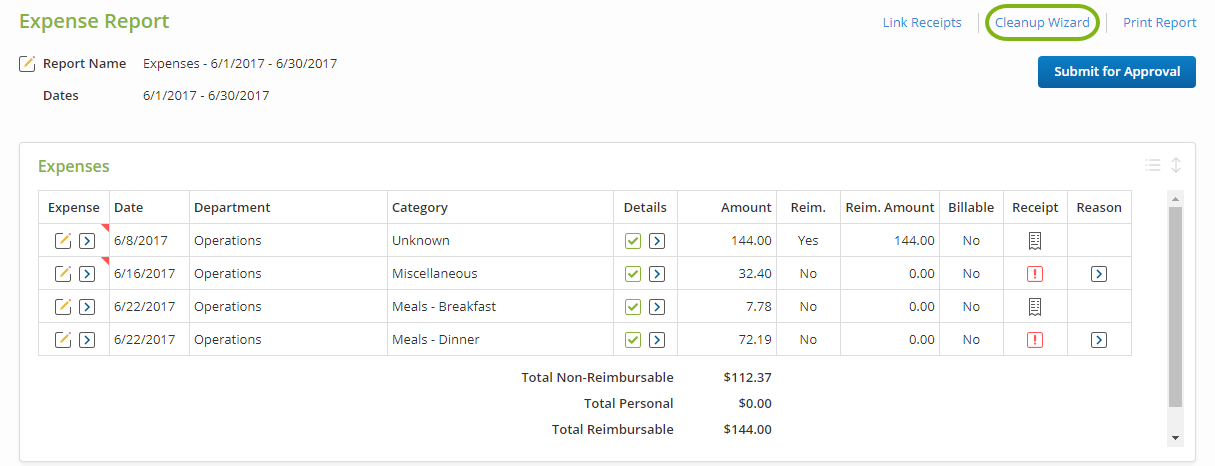
Task: Open the Cleanup Wizard
Action: click(1042, 23)
